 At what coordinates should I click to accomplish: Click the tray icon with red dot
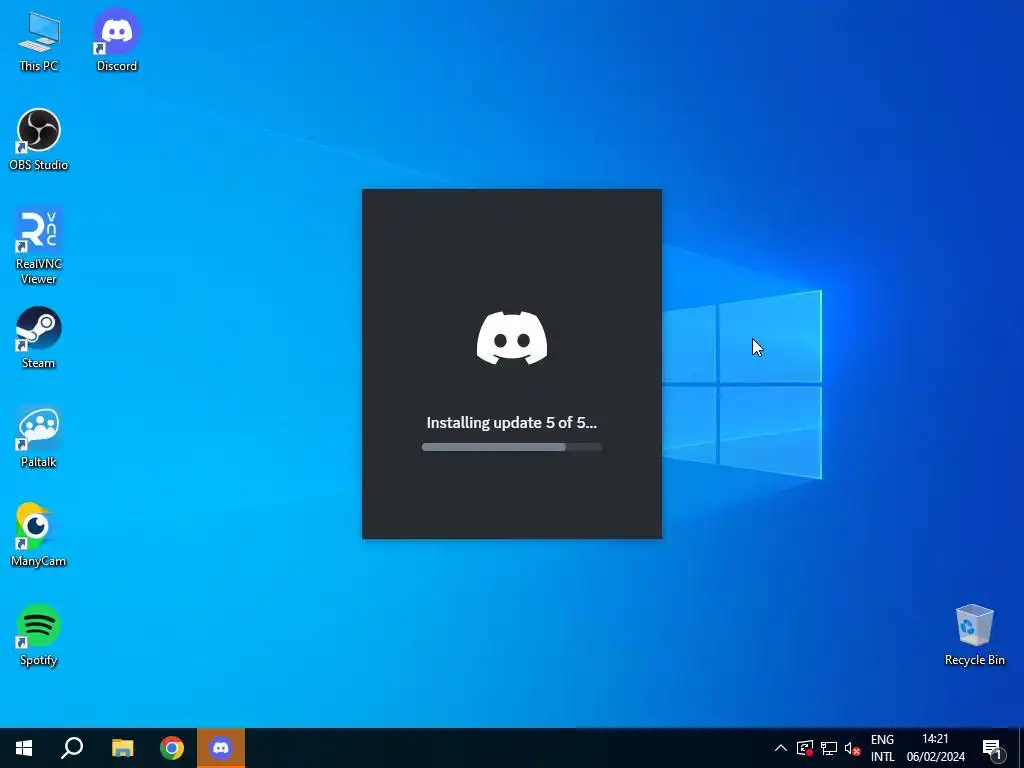805,748
